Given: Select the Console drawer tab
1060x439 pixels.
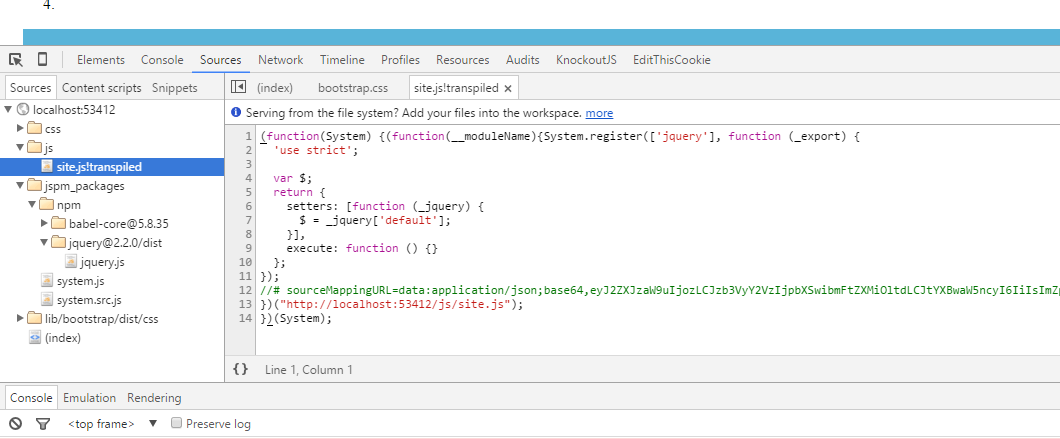Looking at the screenshot, I should (x=31, y=398).
